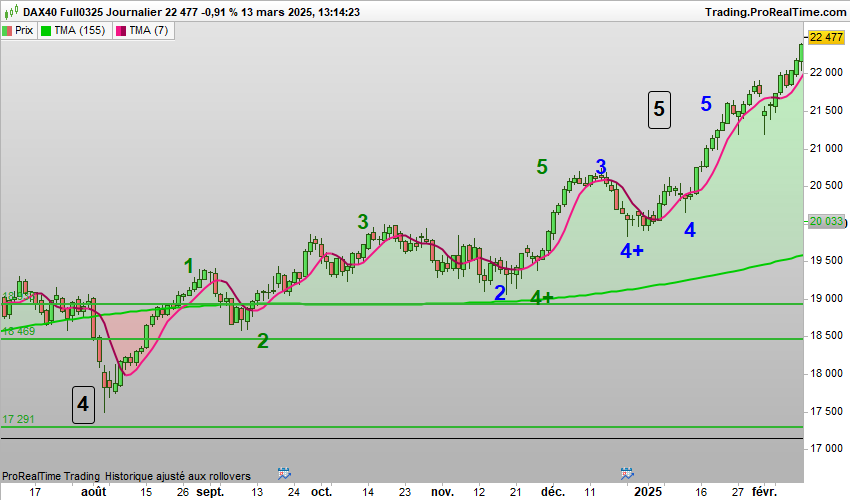Viewport: 850px width, 500px height.
Task: Click 21 000 on the price axis
Action: [826, 148]
